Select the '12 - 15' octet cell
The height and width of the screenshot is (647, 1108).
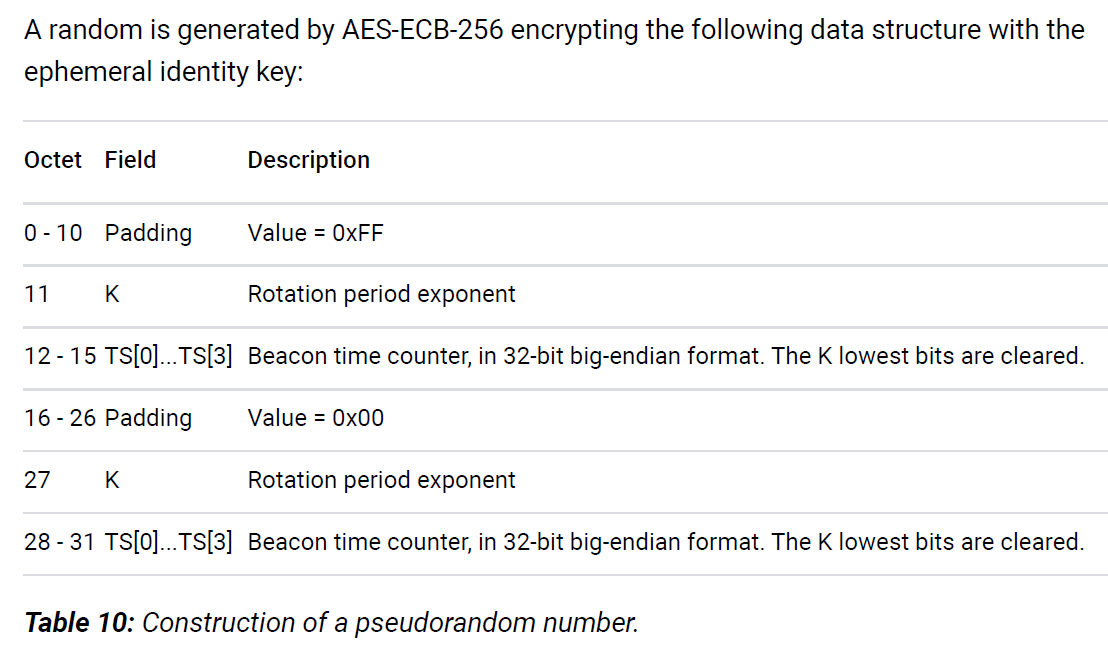(x=60, y=356)
